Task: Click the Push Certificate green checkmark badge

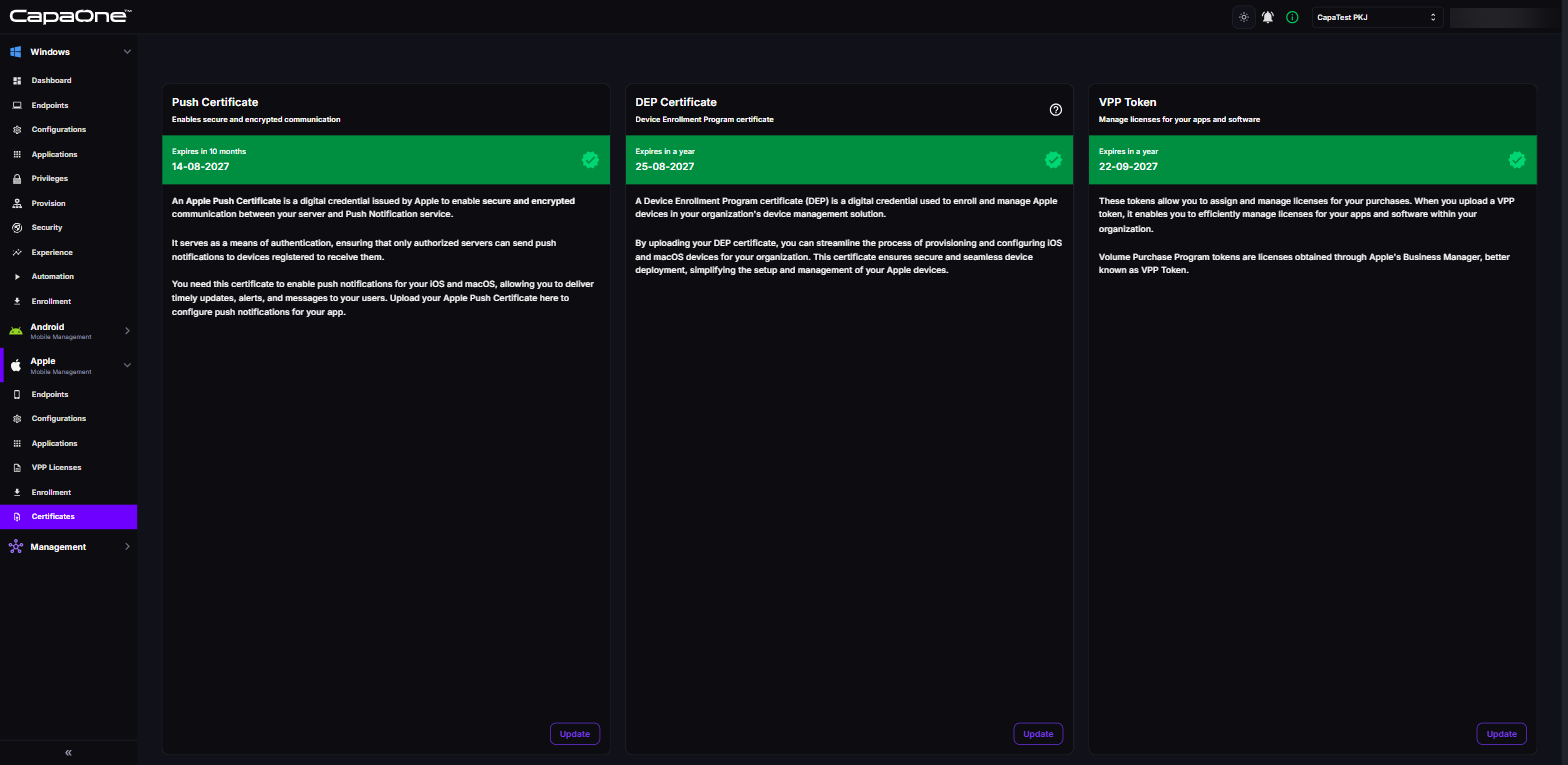Action: [590, 159]
